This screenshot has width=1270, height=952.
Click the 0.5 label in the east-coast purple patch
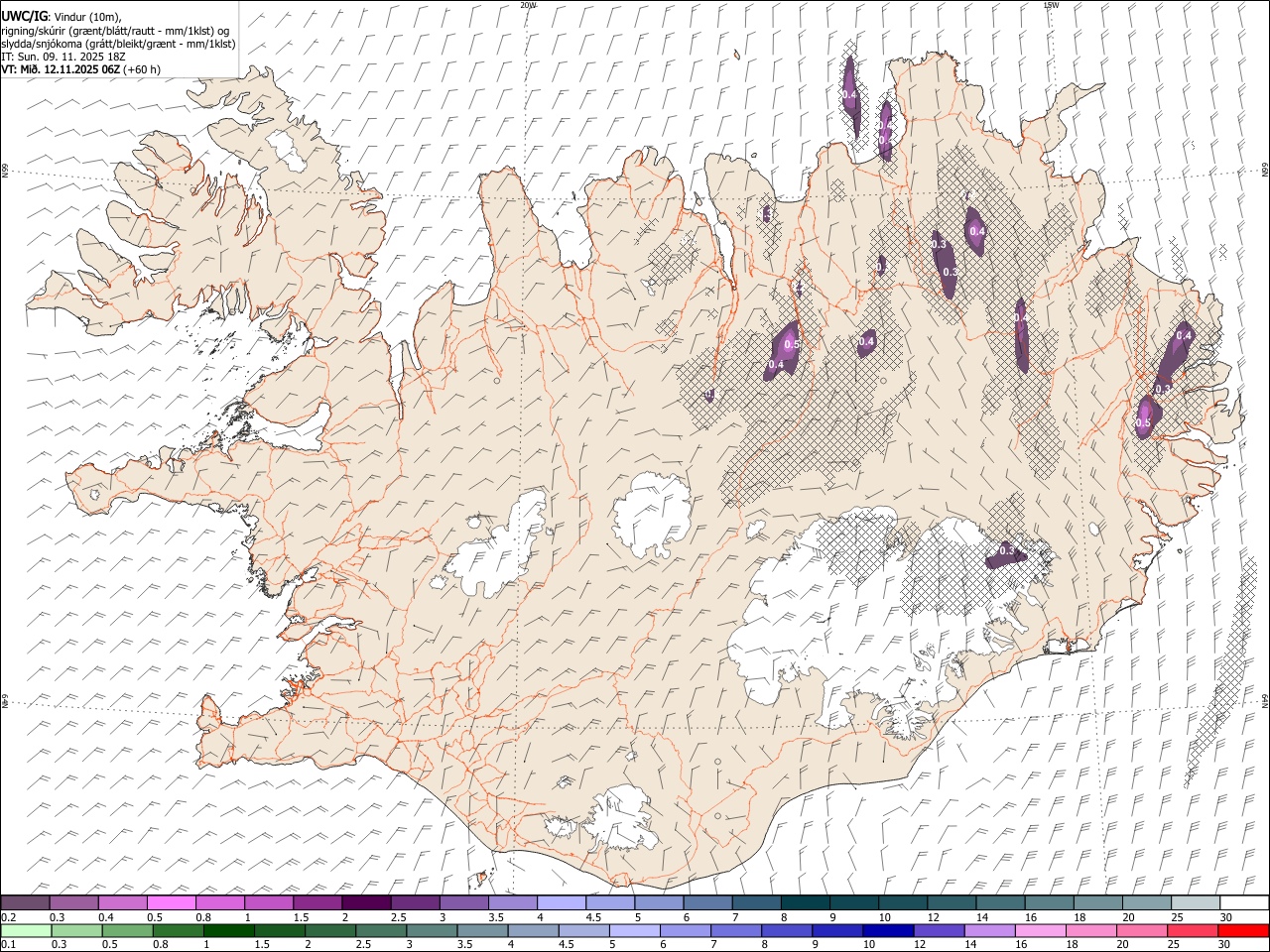[x=1143, y=422]
